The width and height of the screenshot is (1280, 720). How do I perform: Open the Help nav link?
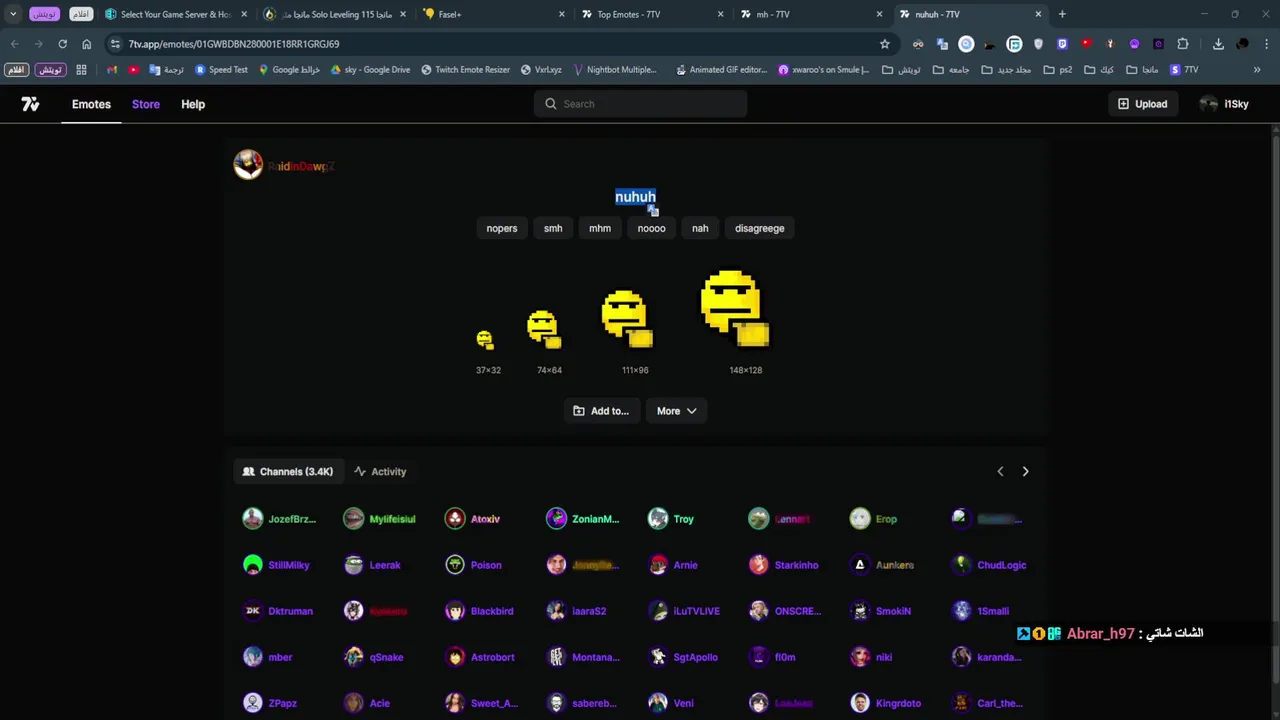[x=193, y=104]
